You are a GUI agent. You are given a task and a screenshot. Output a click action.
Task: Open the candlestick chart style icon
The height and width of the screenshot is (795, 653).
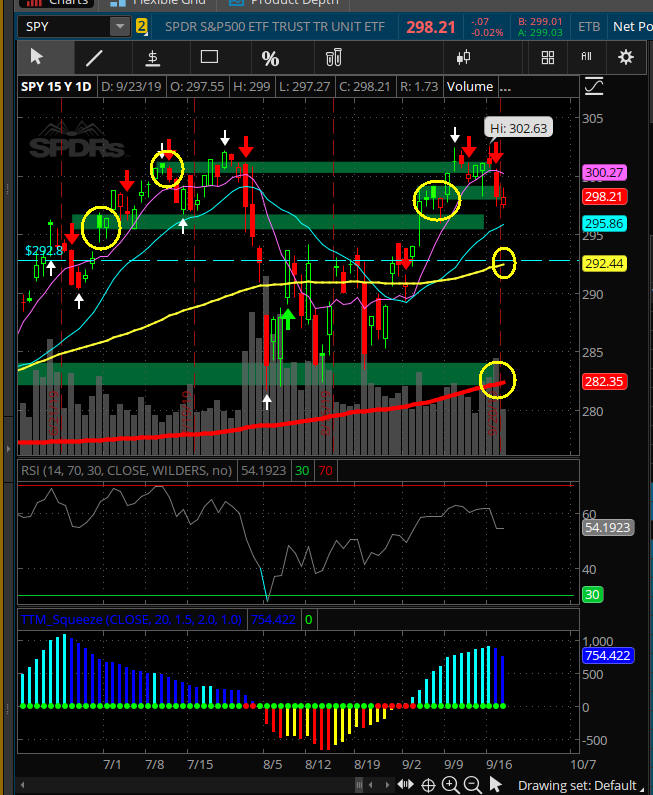pos(463,57)
